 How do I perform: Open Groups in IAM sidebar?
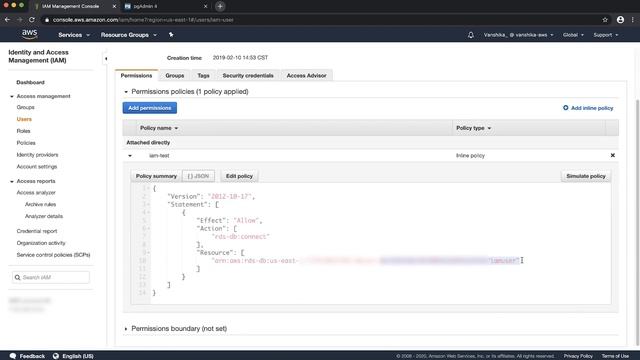click(x=25, y=107)
